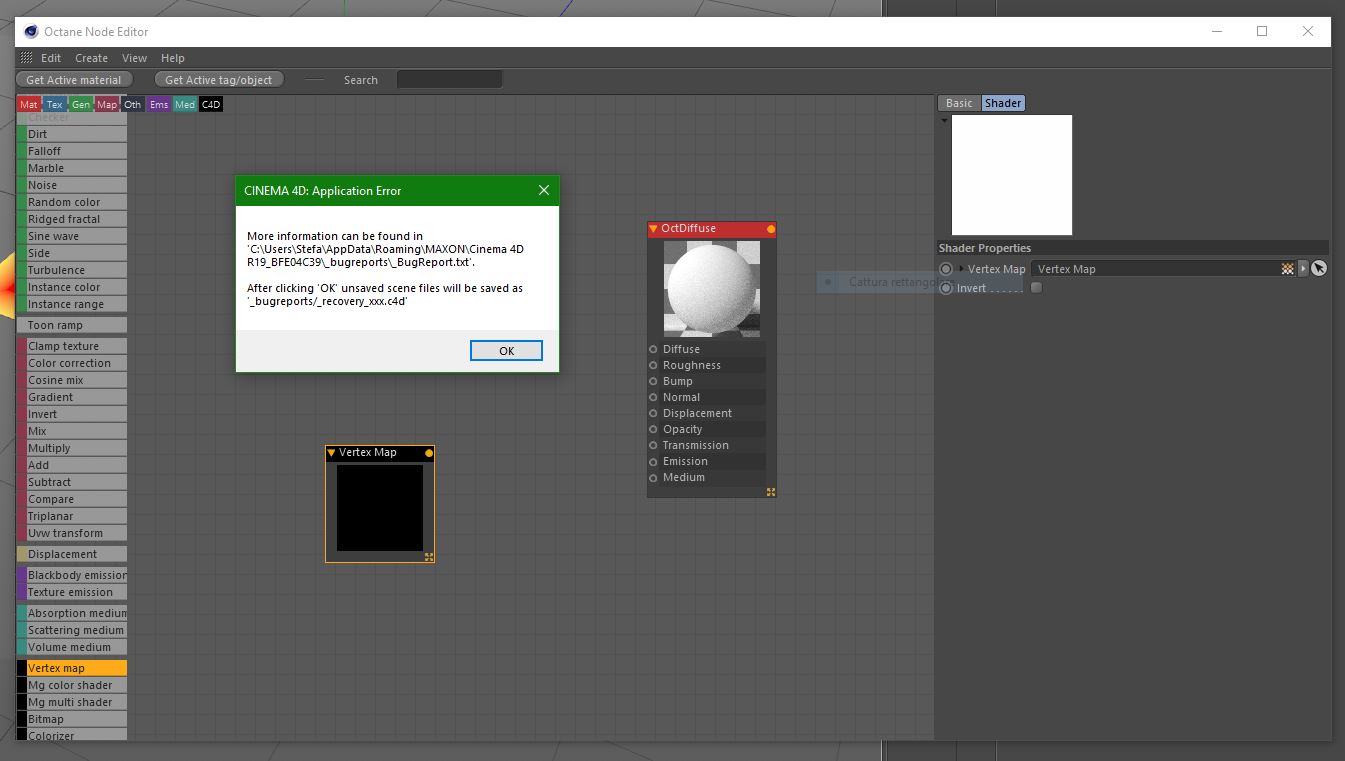Click the white shader preview swatch
This screenshot has width=1345, height=761.
coord(1012,175)
